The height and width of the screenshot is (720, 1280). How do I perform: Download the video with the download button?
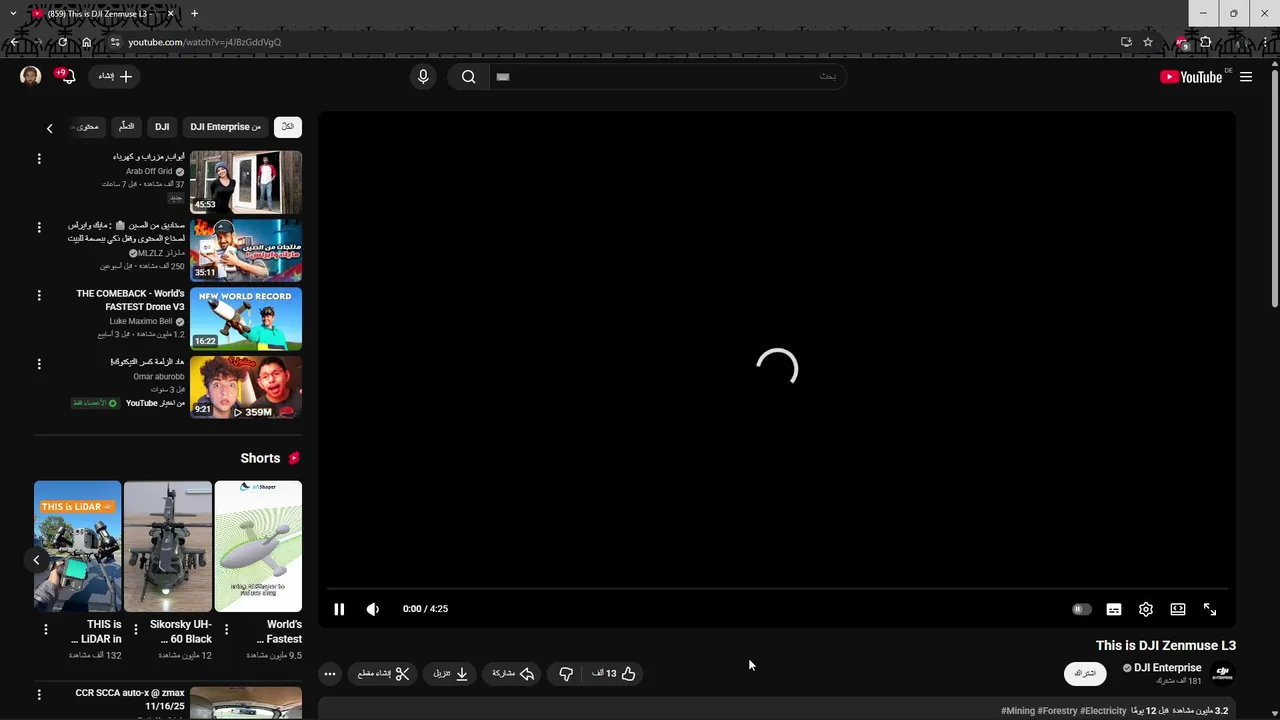coord(451,674)
